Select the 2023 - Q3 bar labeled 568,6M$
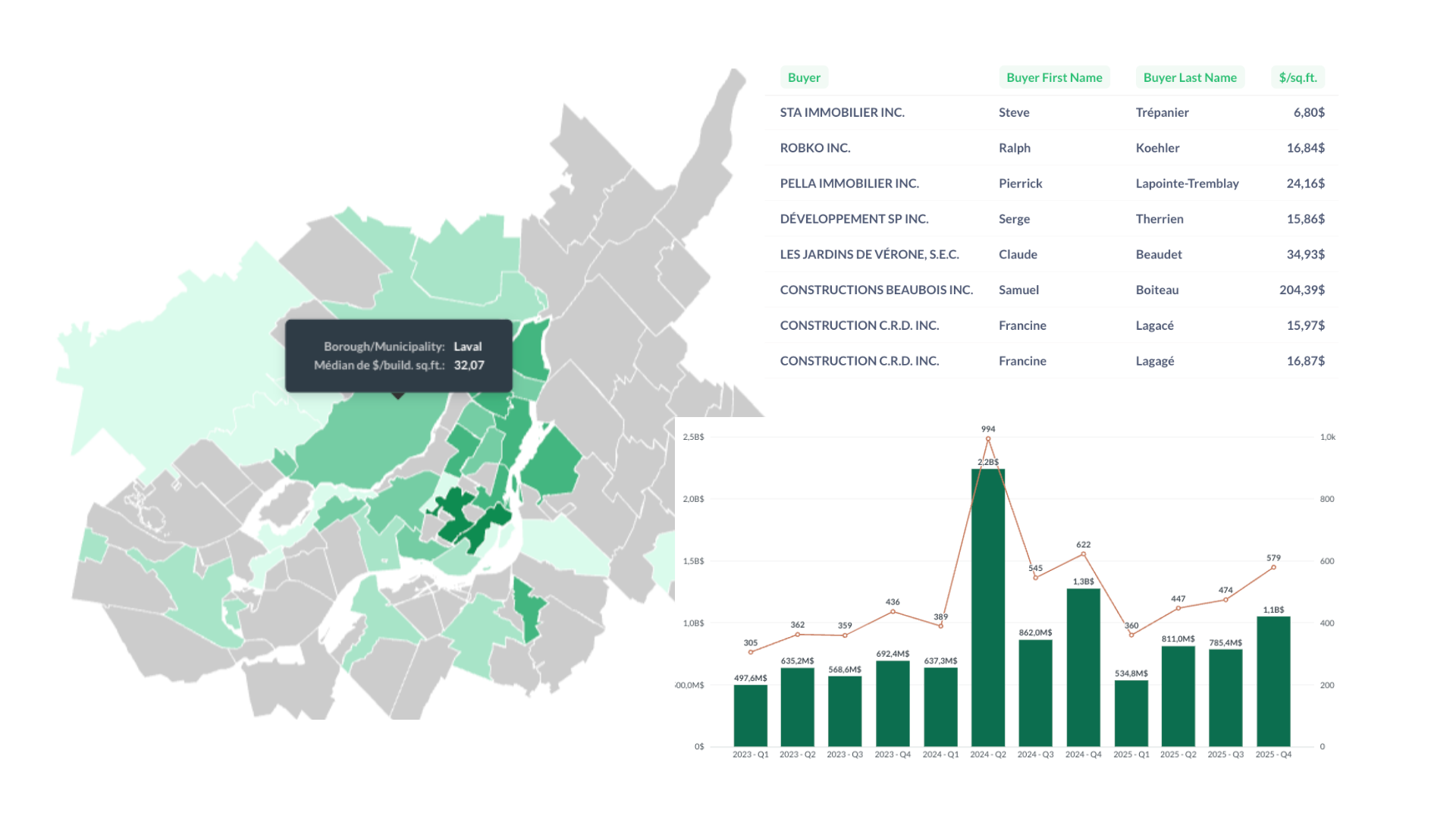The width and height of the screenshot is (1456, 819). pos(845,711)
